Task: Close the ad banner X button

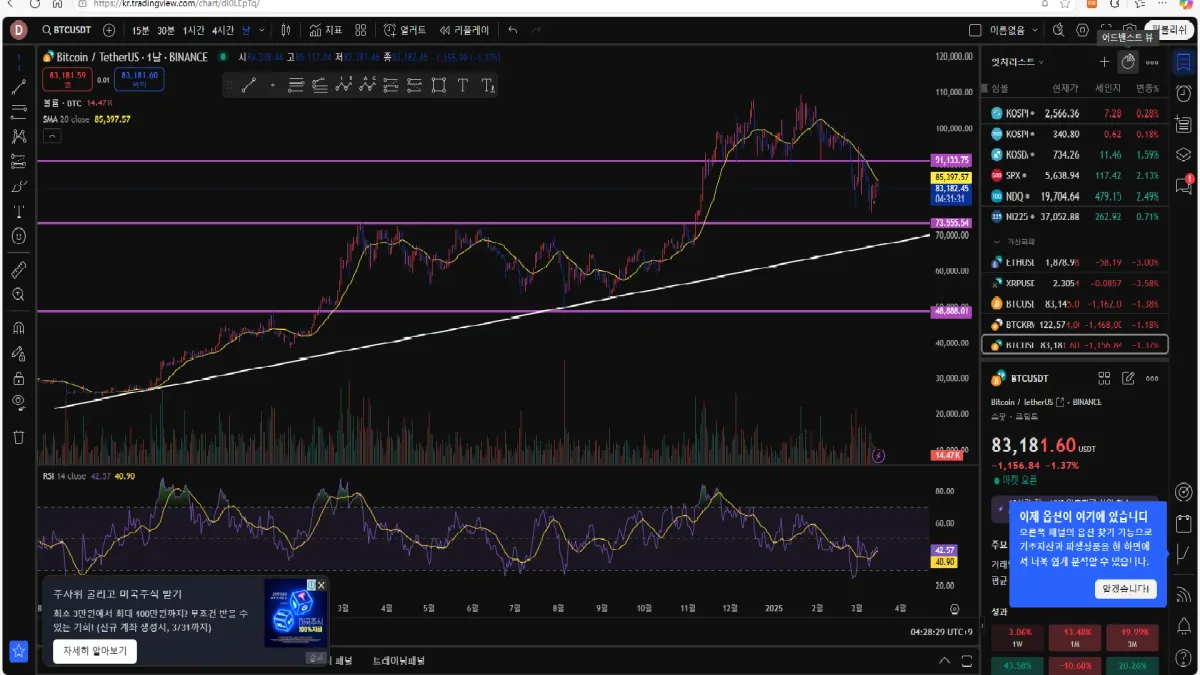Action: pyautogui.click(x=321, y=585)
